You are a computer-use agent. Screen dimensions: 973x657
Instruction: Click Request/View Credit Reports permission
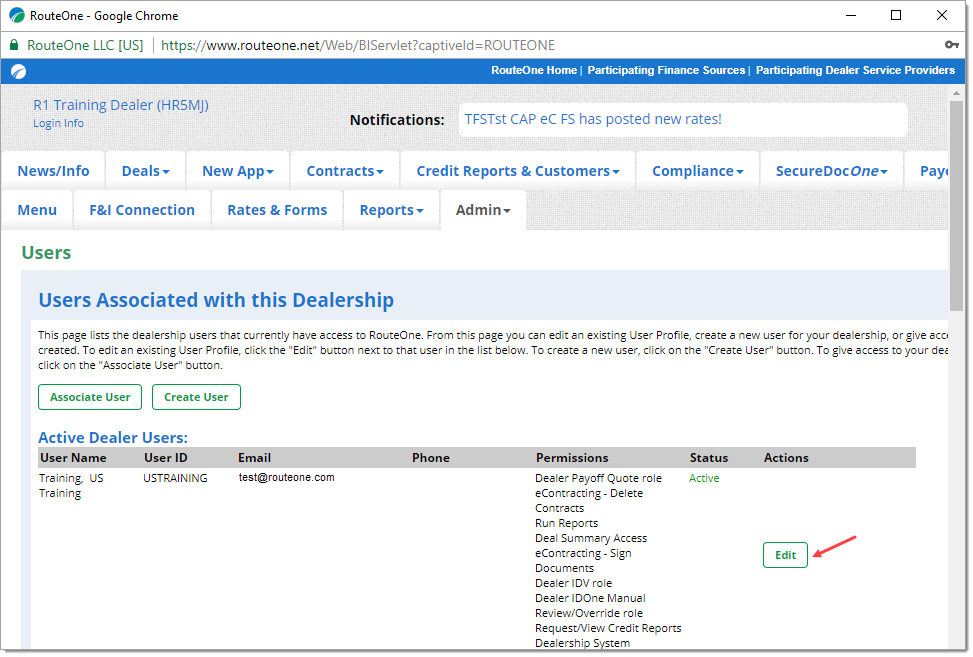pyautogui.click(x=608, y=628)
